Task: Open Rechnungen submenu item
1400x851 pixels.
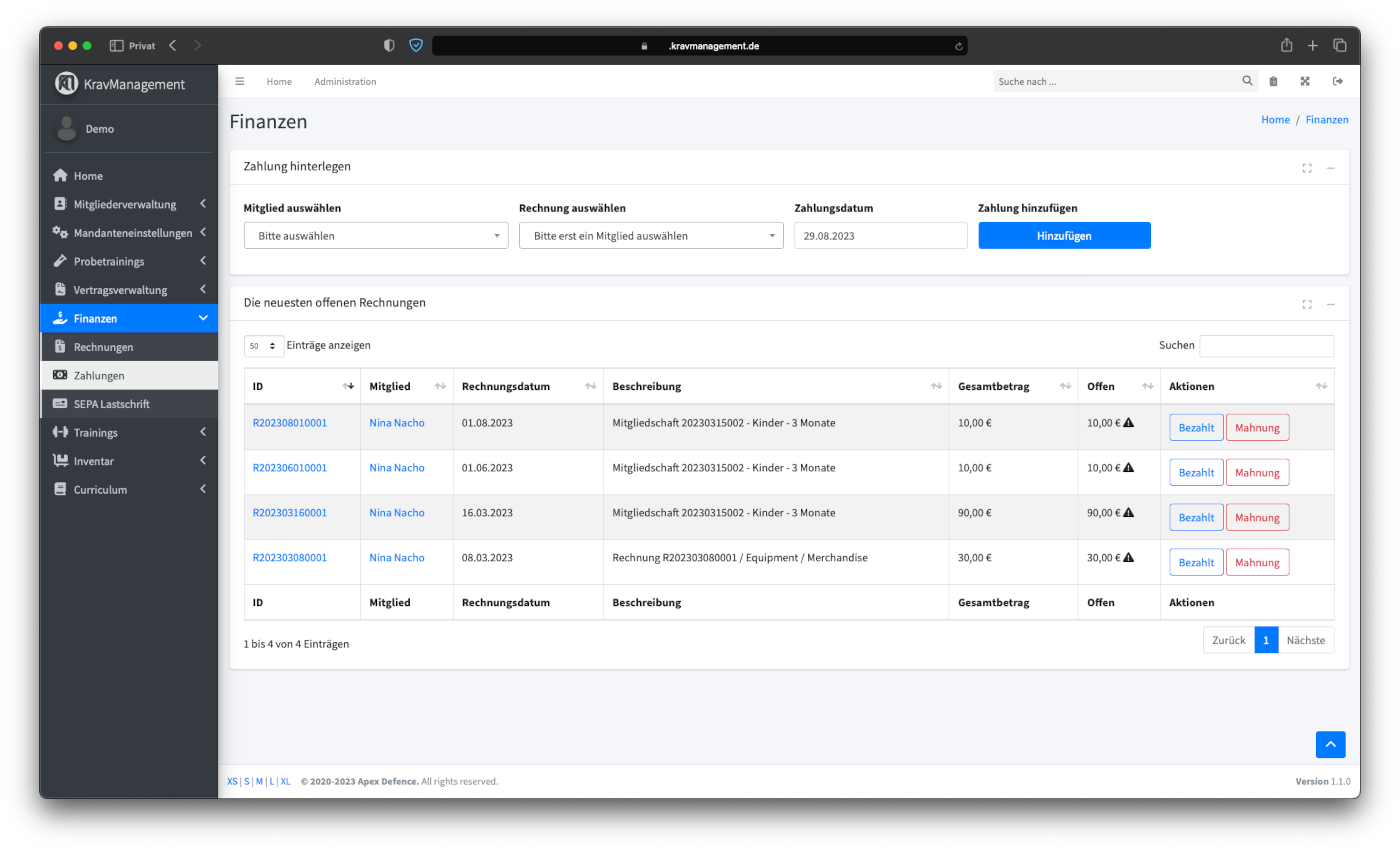Action: point(130,347)
